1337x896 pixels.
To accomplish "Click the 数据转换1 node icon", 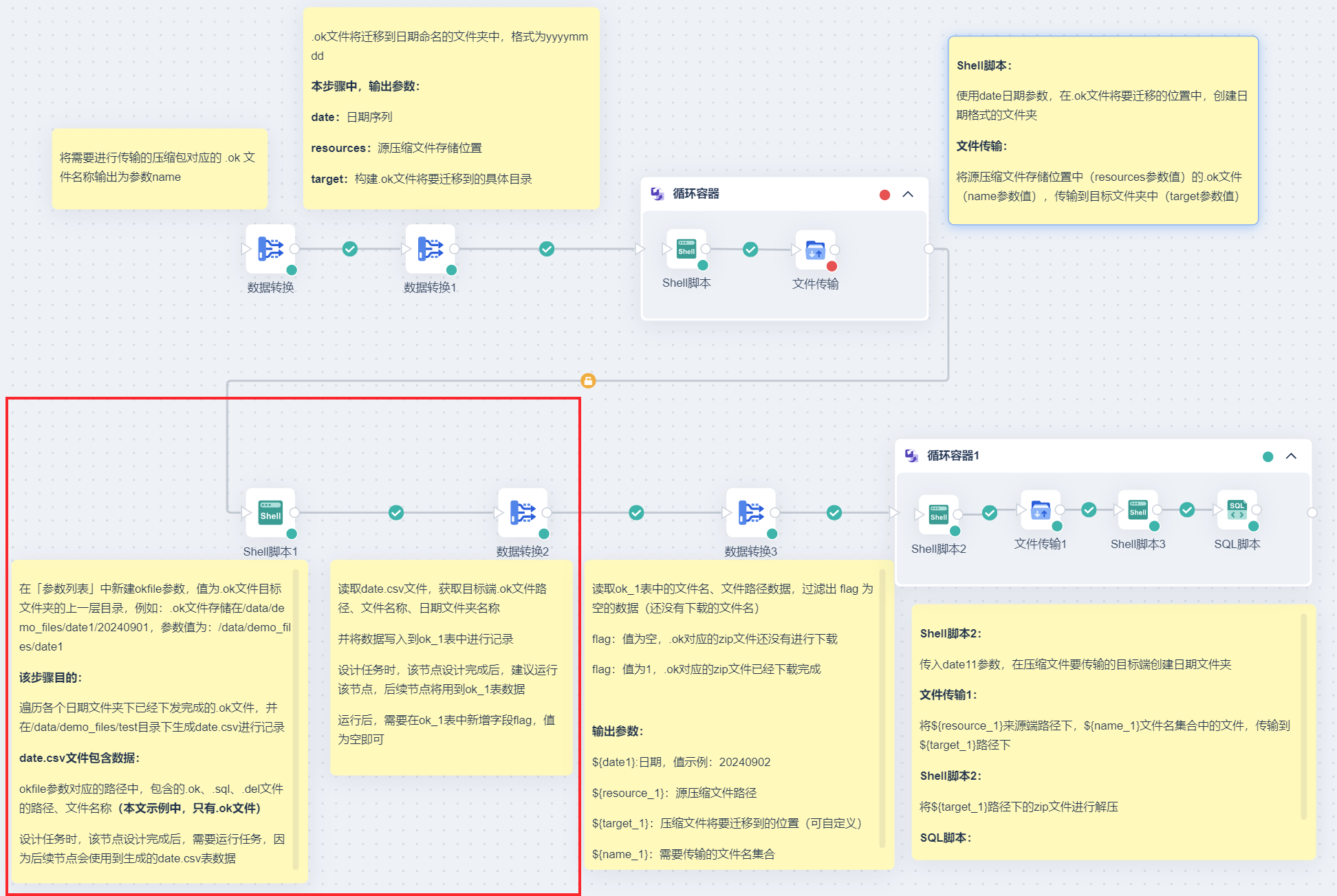I will [x=430, y=248].
